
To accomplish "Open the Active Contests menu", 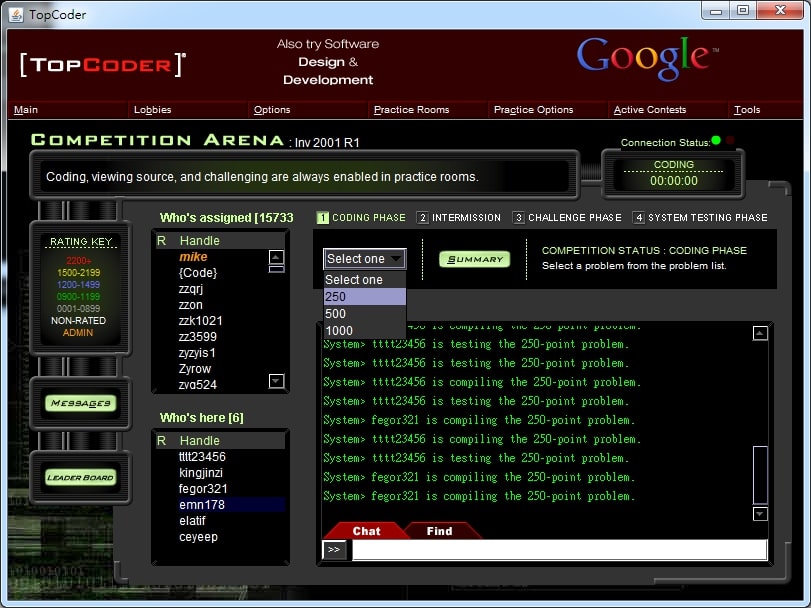I will [x=650, y=110].
